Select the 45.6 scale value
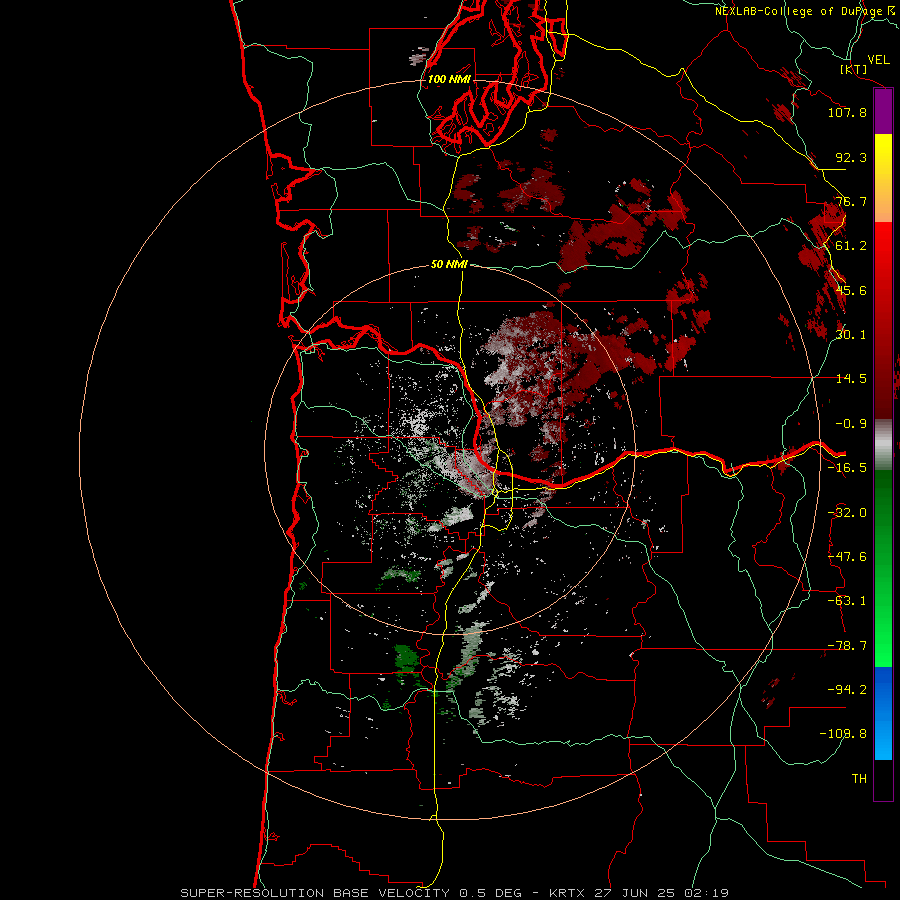Screen dimensions: 900x900 click(x=851, y=290)
